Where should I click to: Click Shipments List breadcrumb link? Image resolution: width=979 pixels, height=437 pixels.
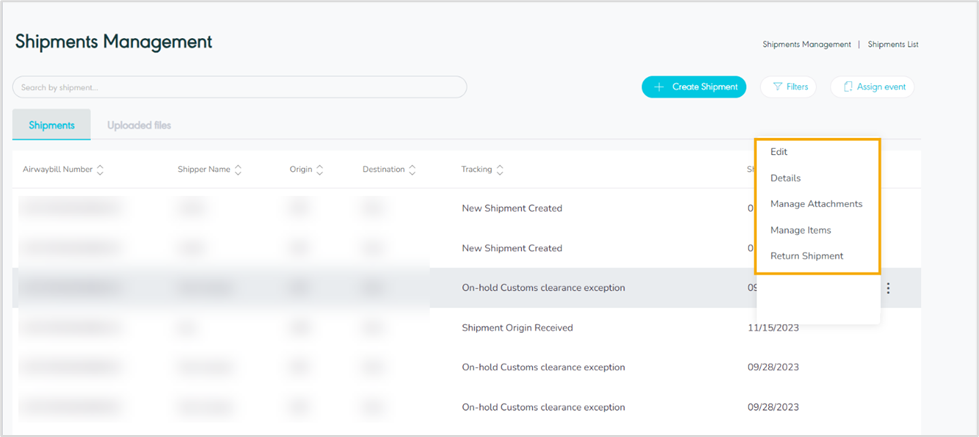pos(893,45)
